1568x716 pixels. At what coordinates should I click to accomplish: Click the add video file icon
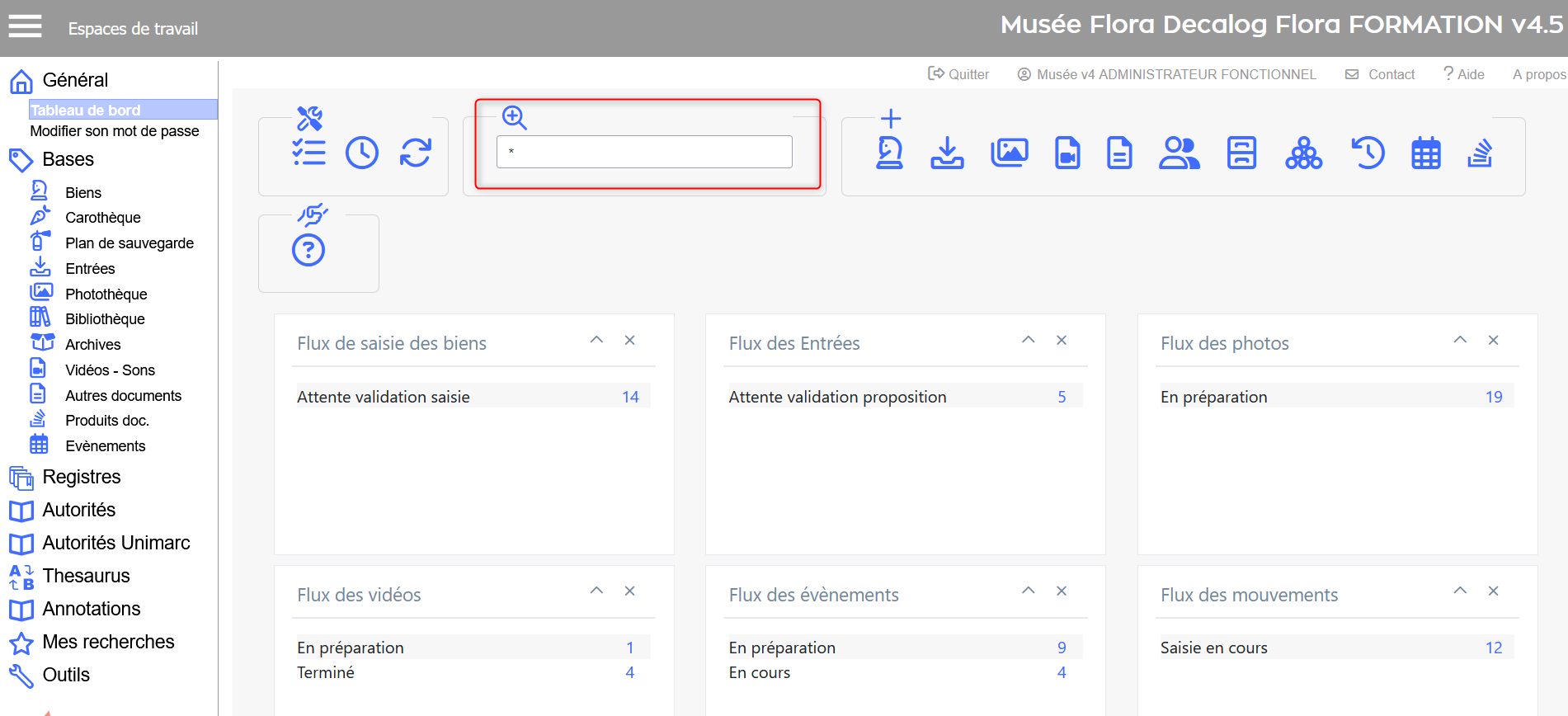1067,153
